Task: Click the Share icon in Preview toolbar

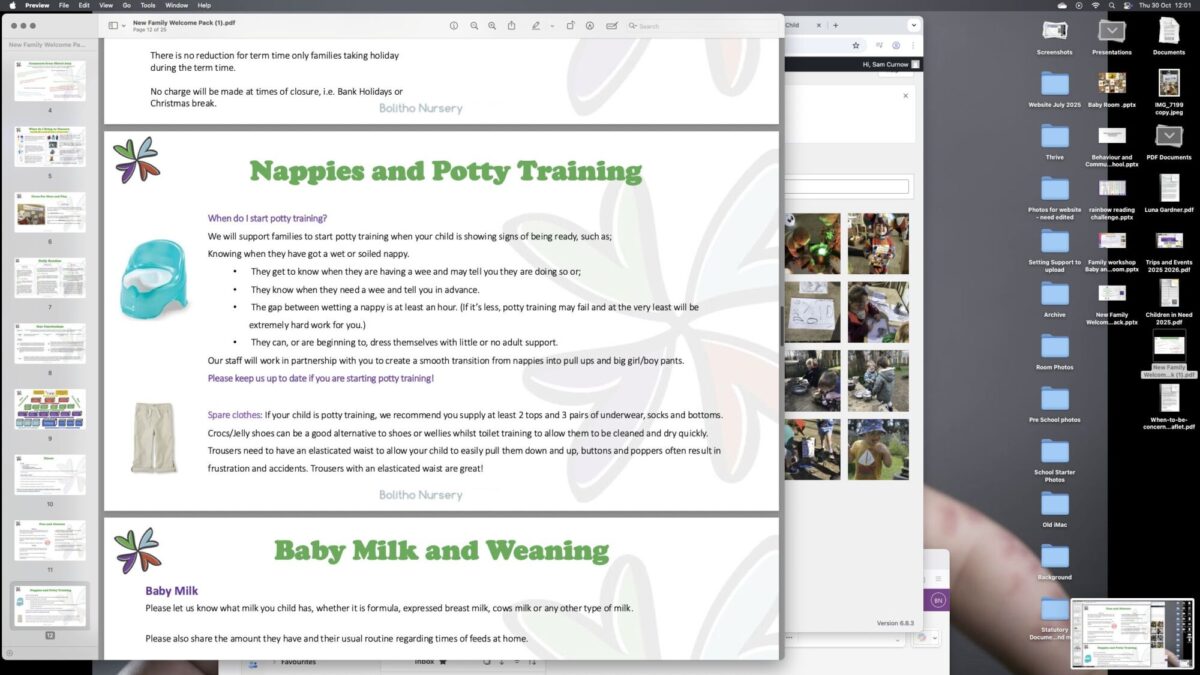Action: [512, 26]
